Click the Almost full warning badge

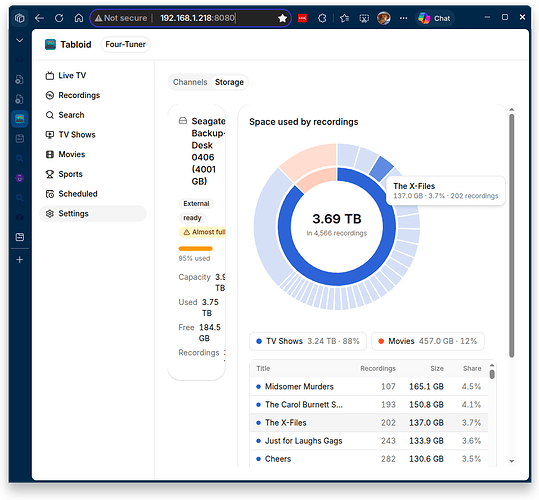(x=202, y=232)
